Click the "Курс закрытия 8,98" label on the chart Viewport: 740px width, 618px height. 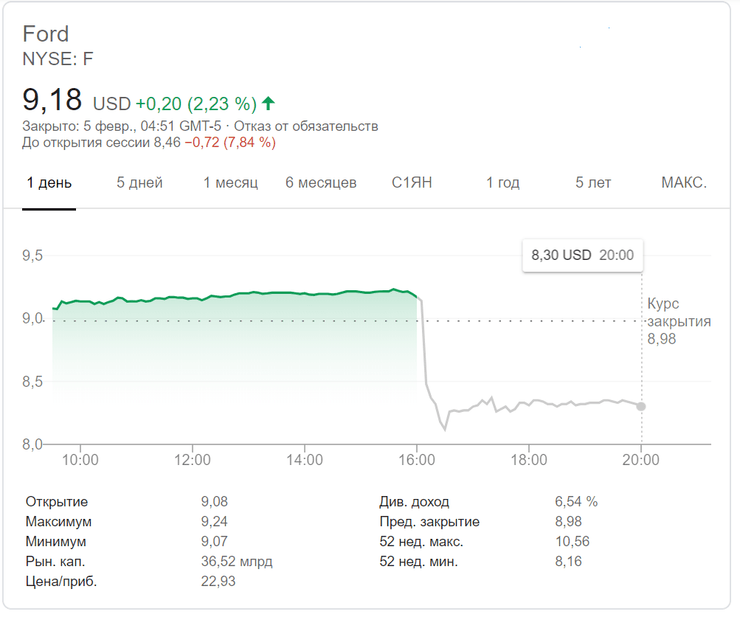[x=678, y=321]
